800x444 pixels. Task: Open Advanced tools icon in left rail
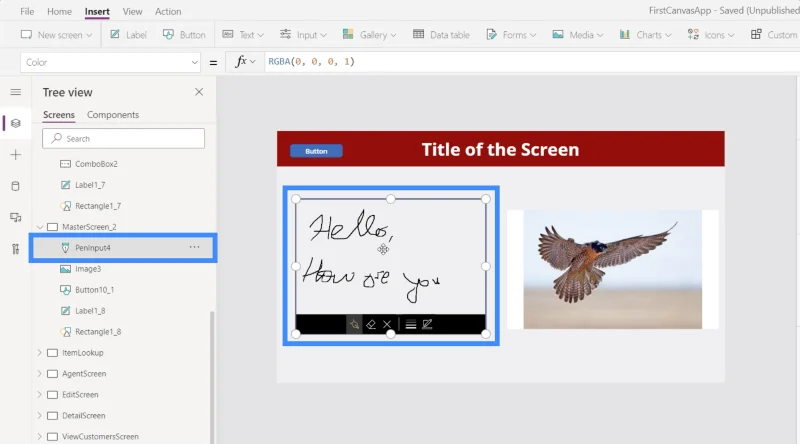pyautogui.click(x=16, y=249)
